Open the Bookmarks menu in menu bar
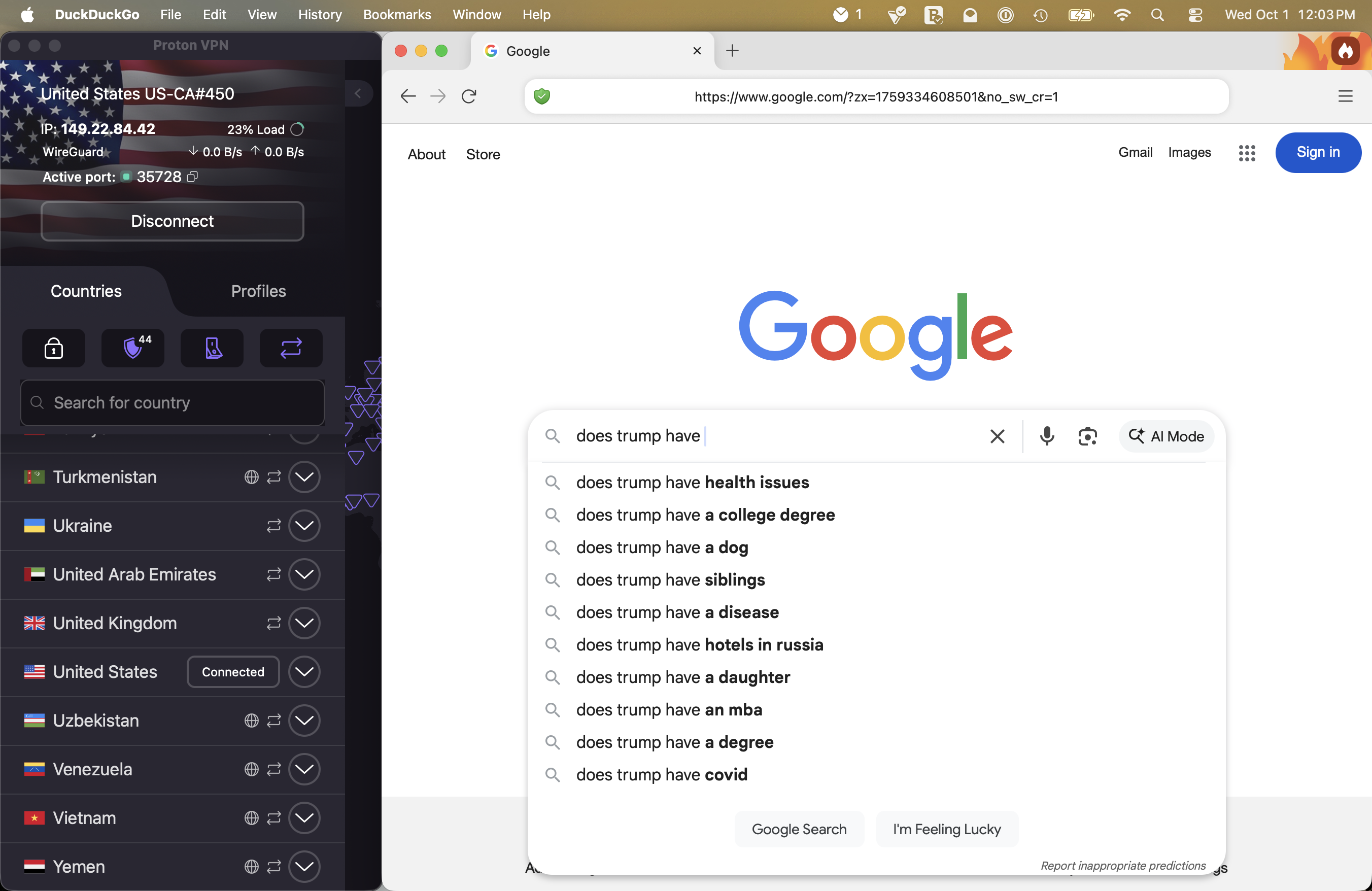Screen dimensions: 1372x891 pyautogui.click(x=397, y=14)
